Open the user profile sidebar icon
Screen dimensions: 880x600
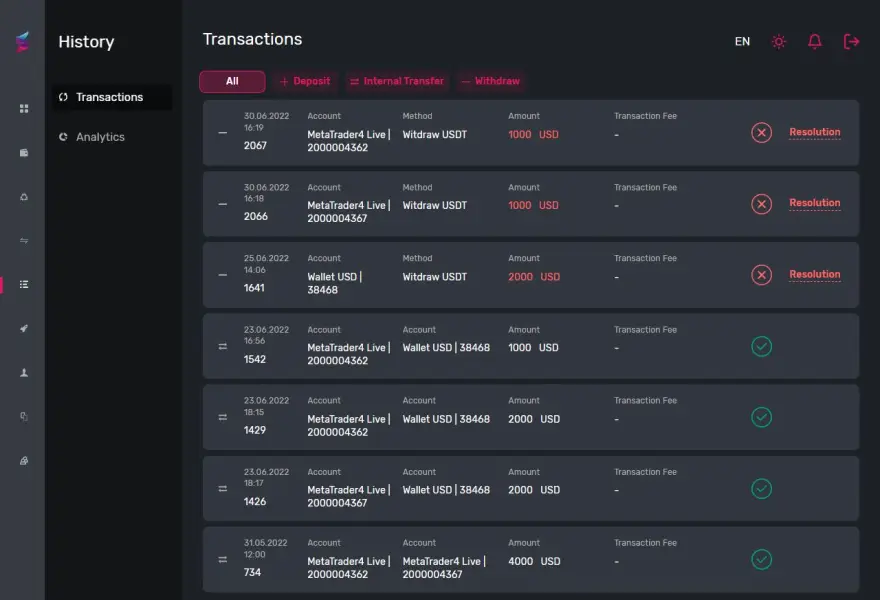(x=24, y=372)
